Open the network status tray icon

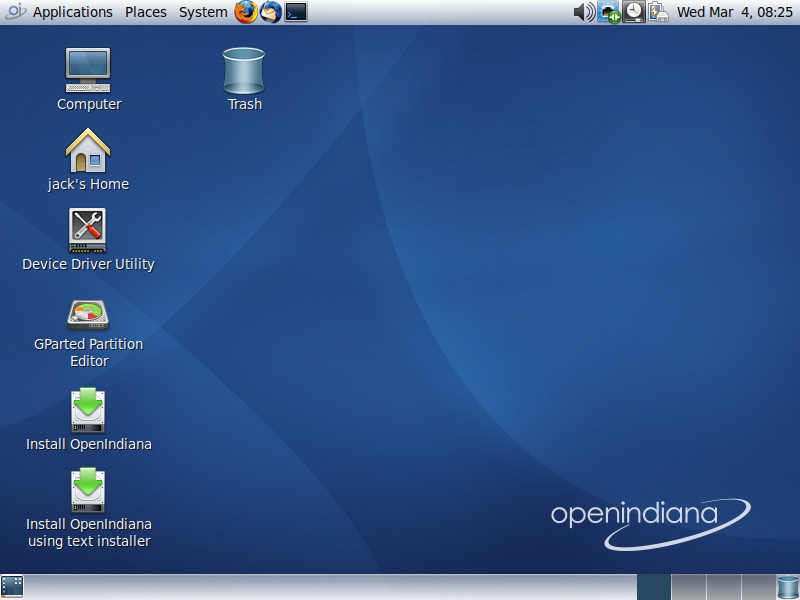click(x=609, y=12)
